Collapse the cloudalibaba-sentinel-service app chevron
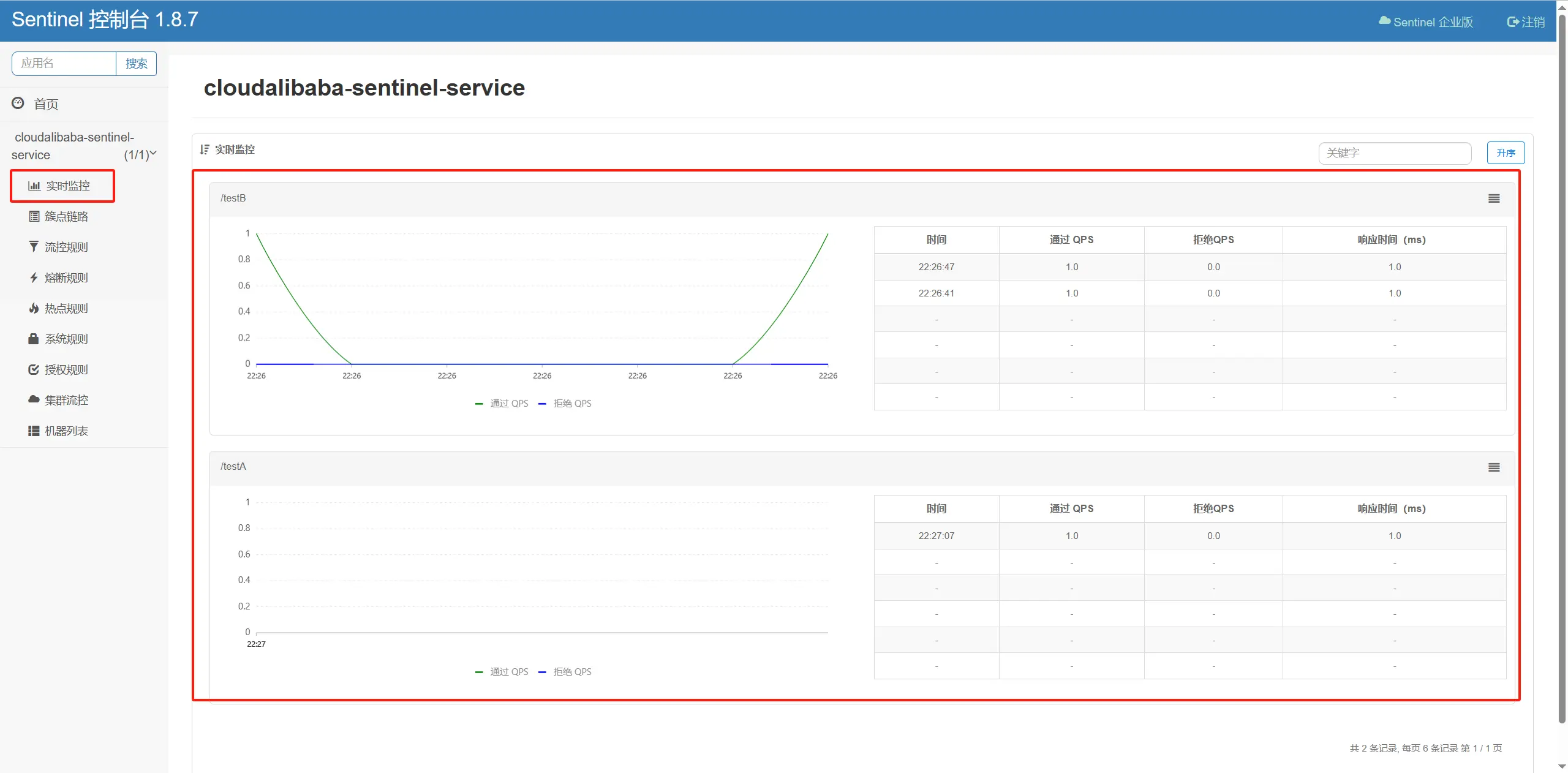 point(153,153)
